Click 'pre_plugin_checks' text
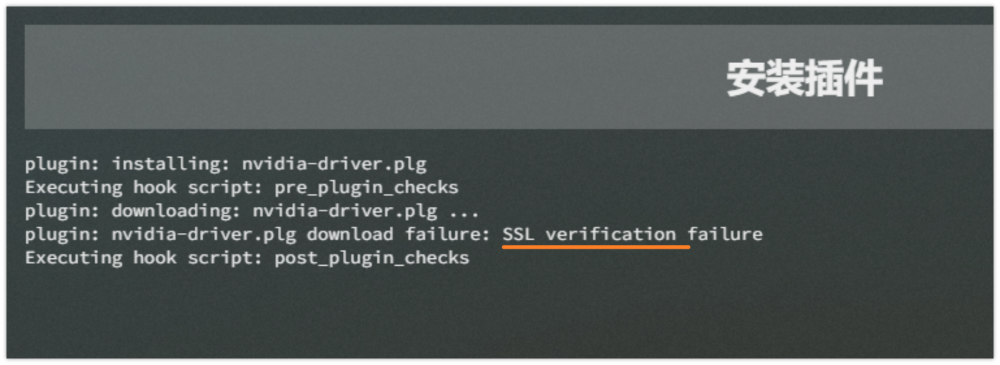Screen dimensions: 1000x365 pyautogui.click(x=367, y=188)
